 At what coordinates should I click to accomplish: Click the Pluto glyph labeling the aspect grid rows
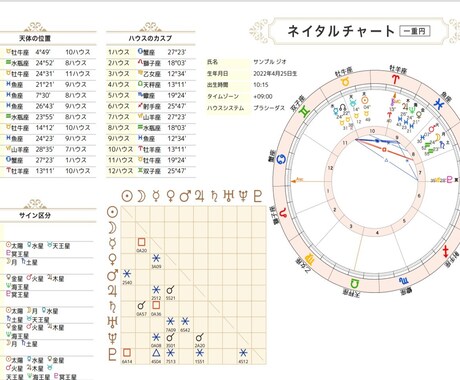point(113,354)
